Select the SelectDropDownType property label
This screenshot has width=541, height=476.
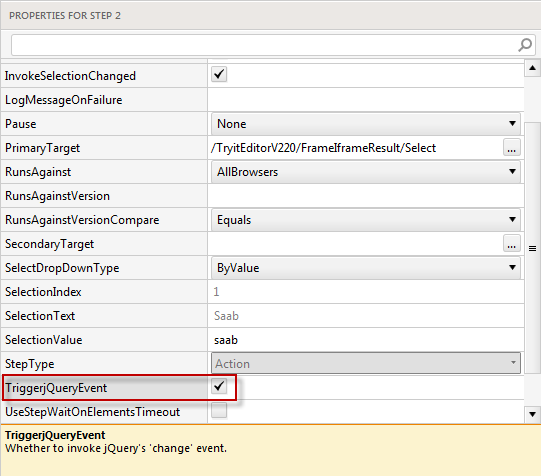click(62, 268)
